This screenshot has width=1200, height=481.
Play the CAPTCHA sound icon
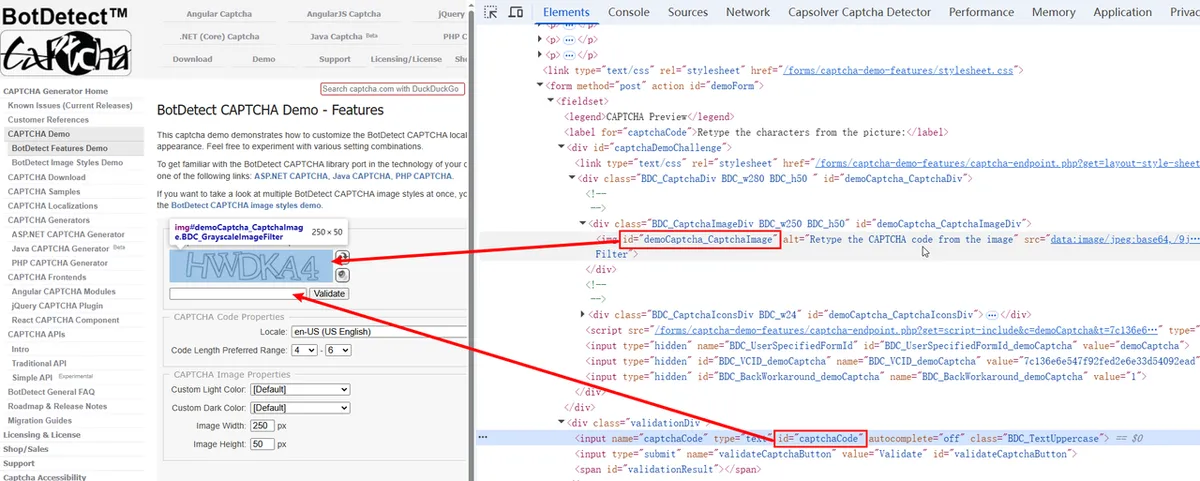click(x=342, y=273)
